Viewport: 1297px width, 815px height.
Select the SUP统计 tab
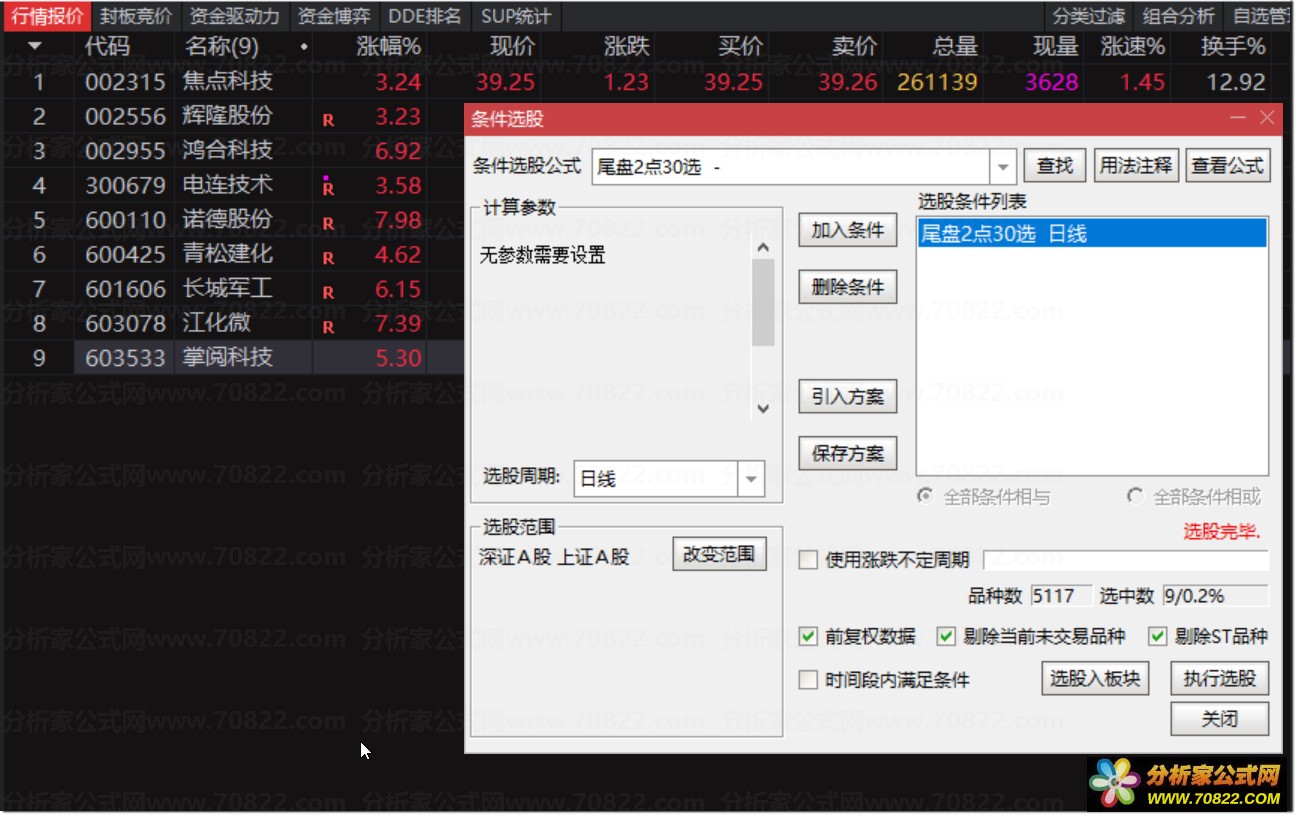tap(516, 16)
